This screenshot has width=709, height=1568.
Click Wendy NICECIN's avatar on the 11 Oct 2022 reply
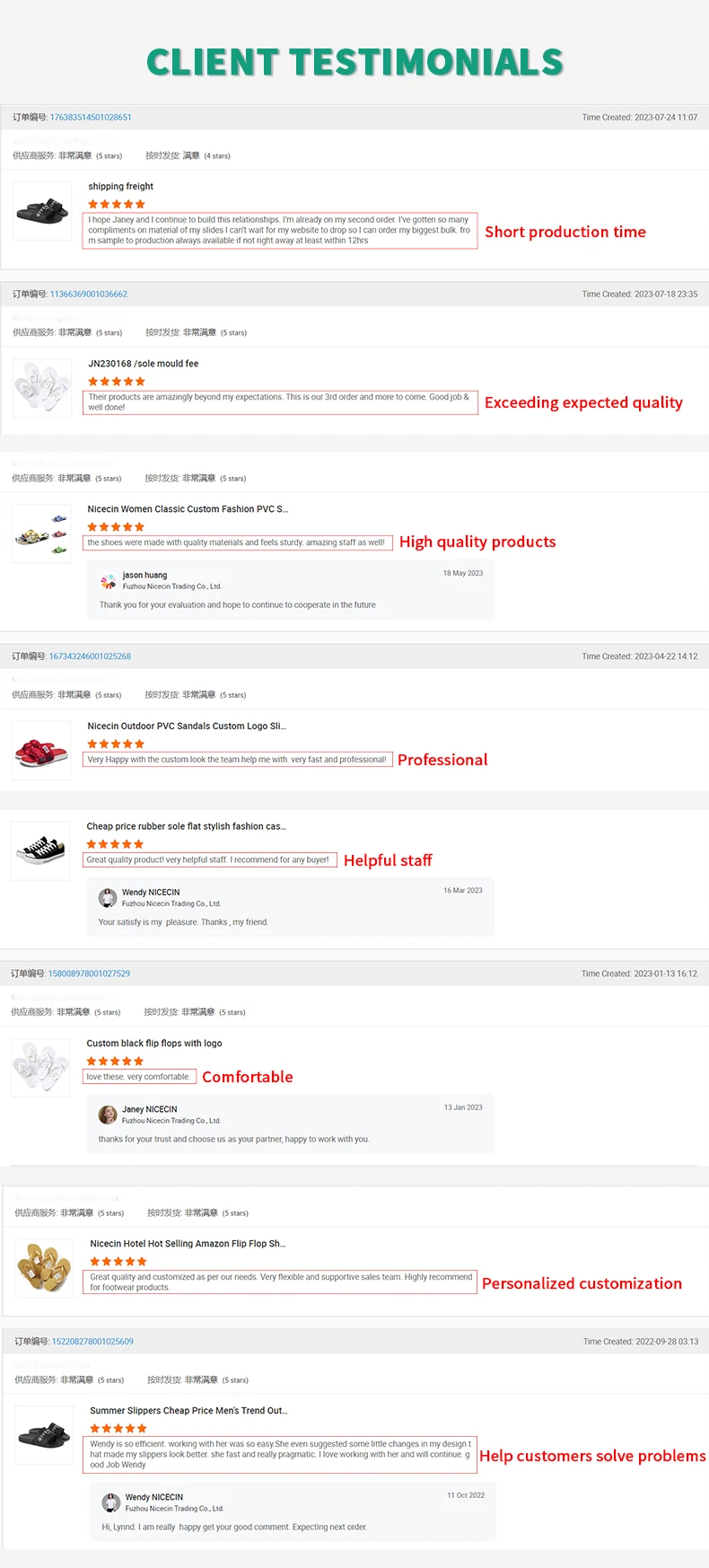[111, 1502]
